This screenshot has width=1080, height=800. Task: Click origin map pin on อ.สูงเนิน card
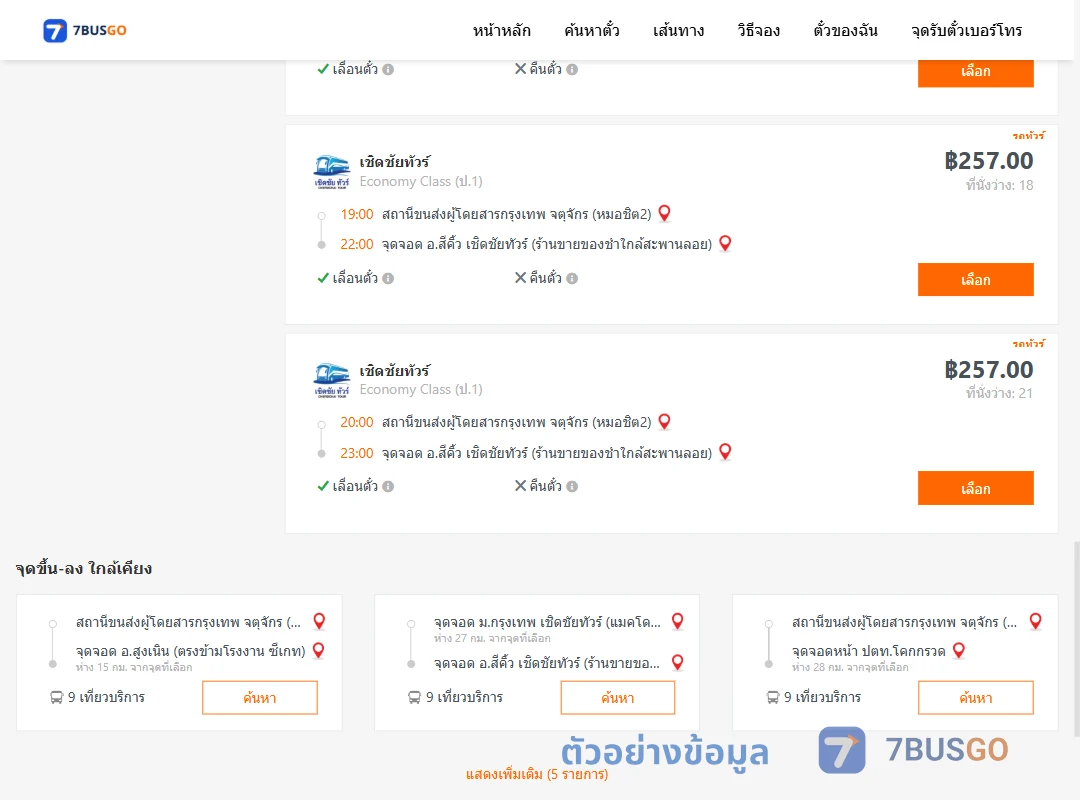[x=320, y=622]
